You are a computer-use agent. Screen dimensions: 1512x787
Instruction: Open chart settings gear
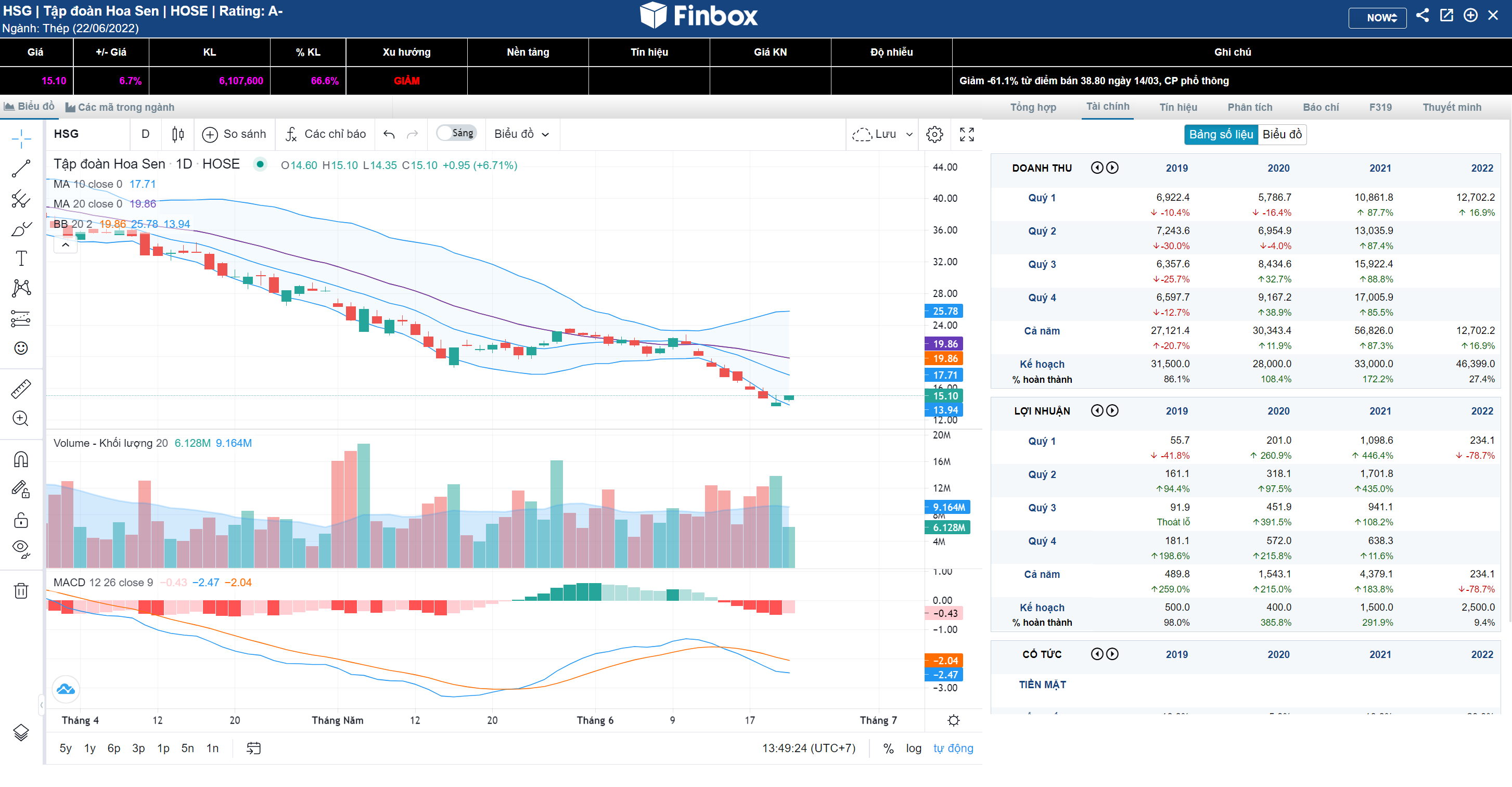[934, 134]
